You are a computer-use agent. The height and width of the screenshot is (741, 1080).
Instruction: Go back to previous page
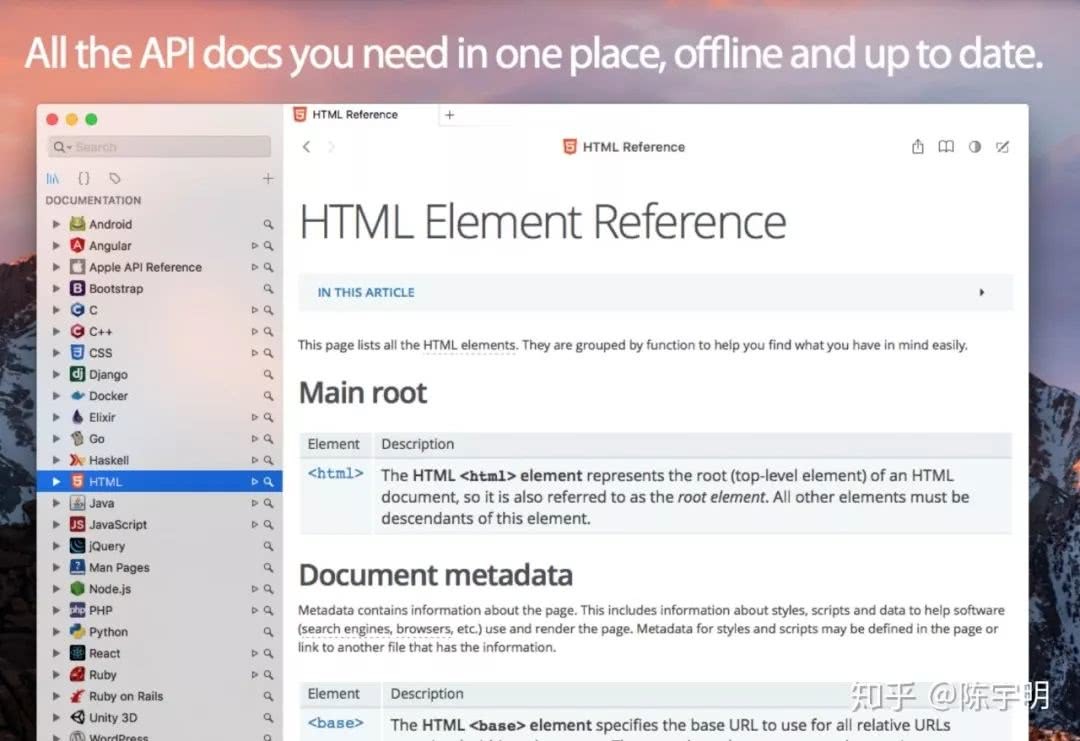click(x=307, y=147)
